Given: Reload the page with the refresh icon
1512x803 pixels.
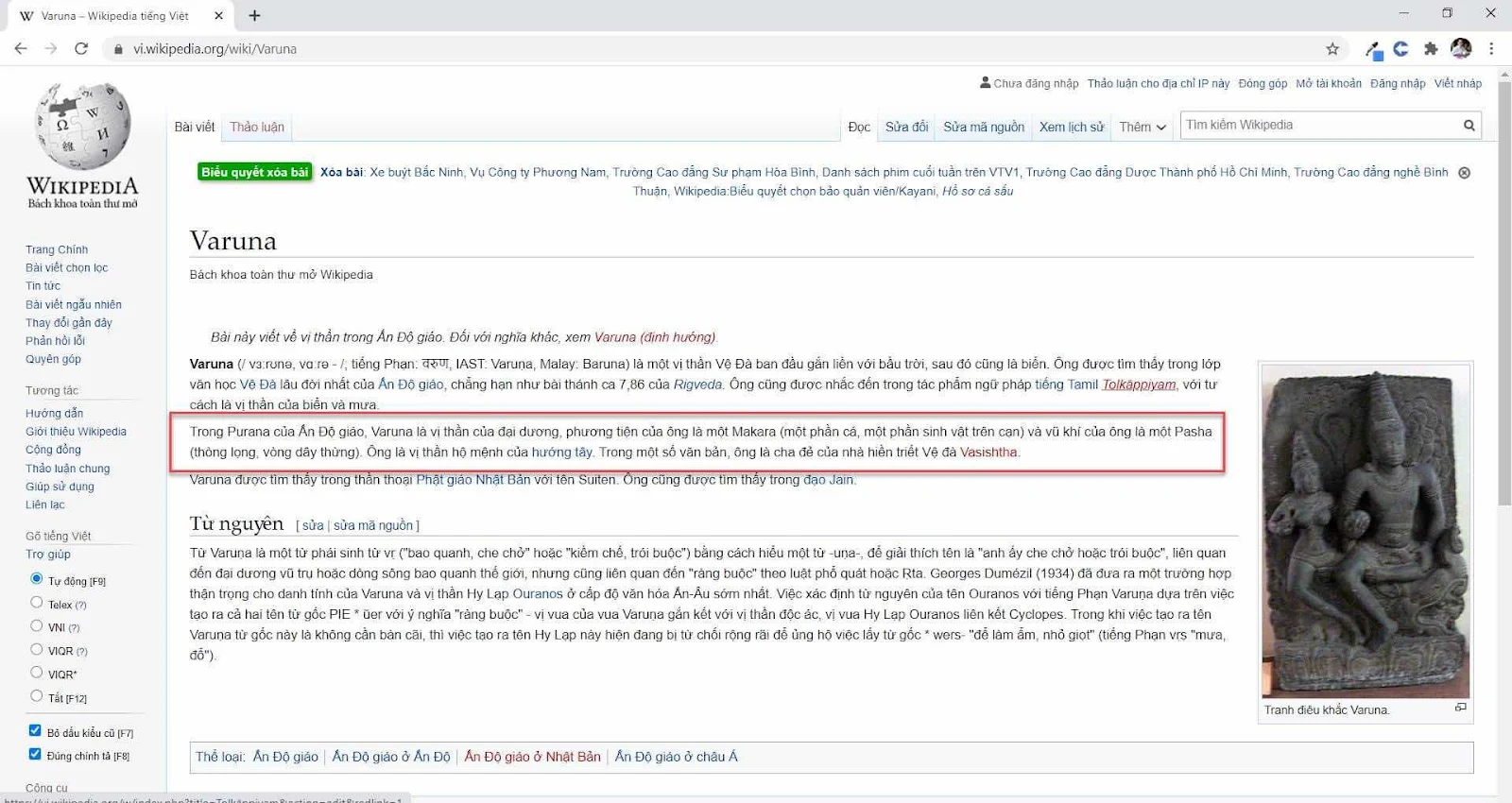Looking at the screenshot, I should coord(81,48).
